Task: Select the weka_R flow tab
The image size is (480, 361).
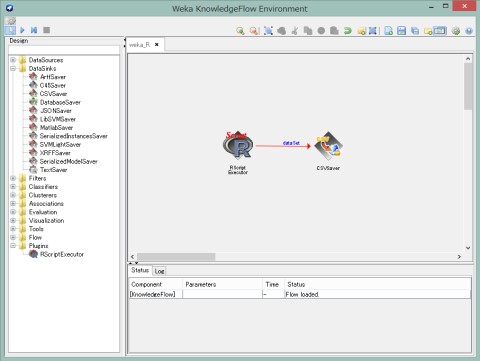Action: [140, 45]
